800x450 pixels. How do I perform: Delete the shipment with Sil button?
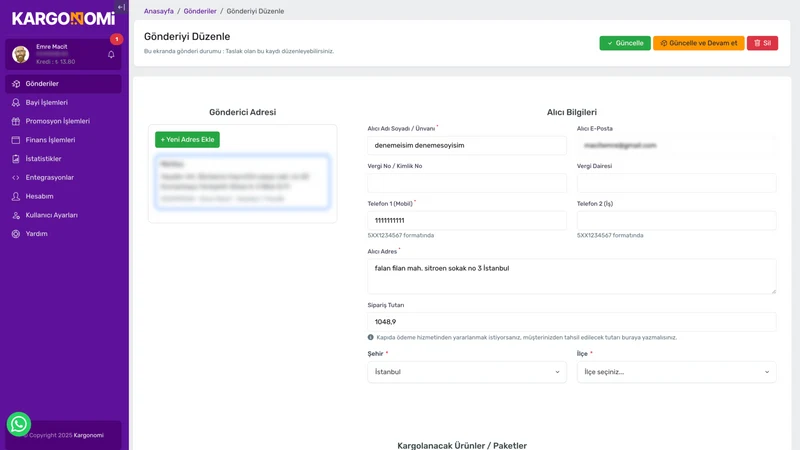coord(762,43)
